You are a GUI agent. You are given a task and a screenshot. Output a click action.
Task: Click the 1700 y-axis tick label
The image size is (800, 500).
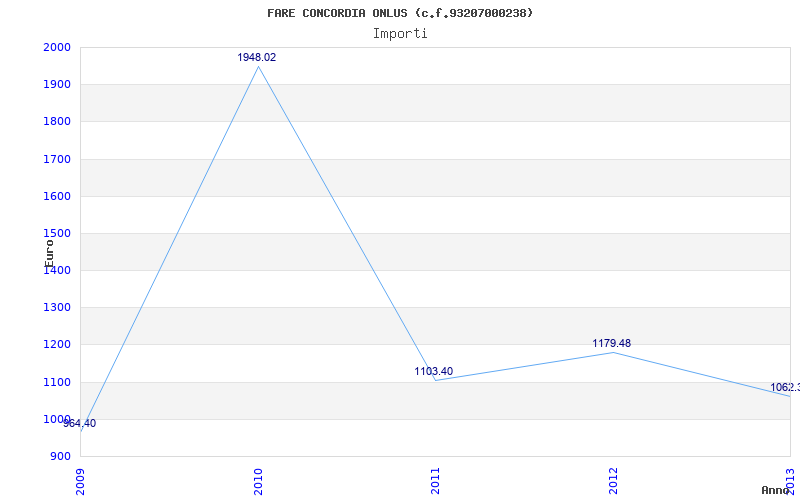point(58,159)
